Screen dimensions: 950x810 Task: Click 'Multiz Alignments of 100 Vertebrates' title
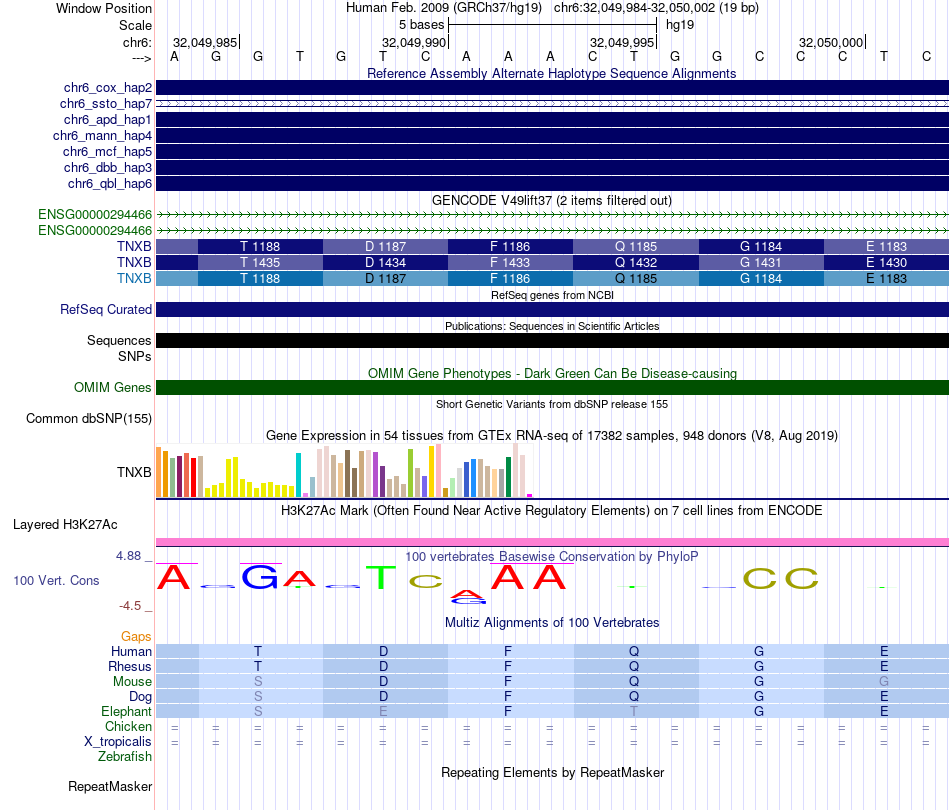pyautogui.click(x=552, y=623)
